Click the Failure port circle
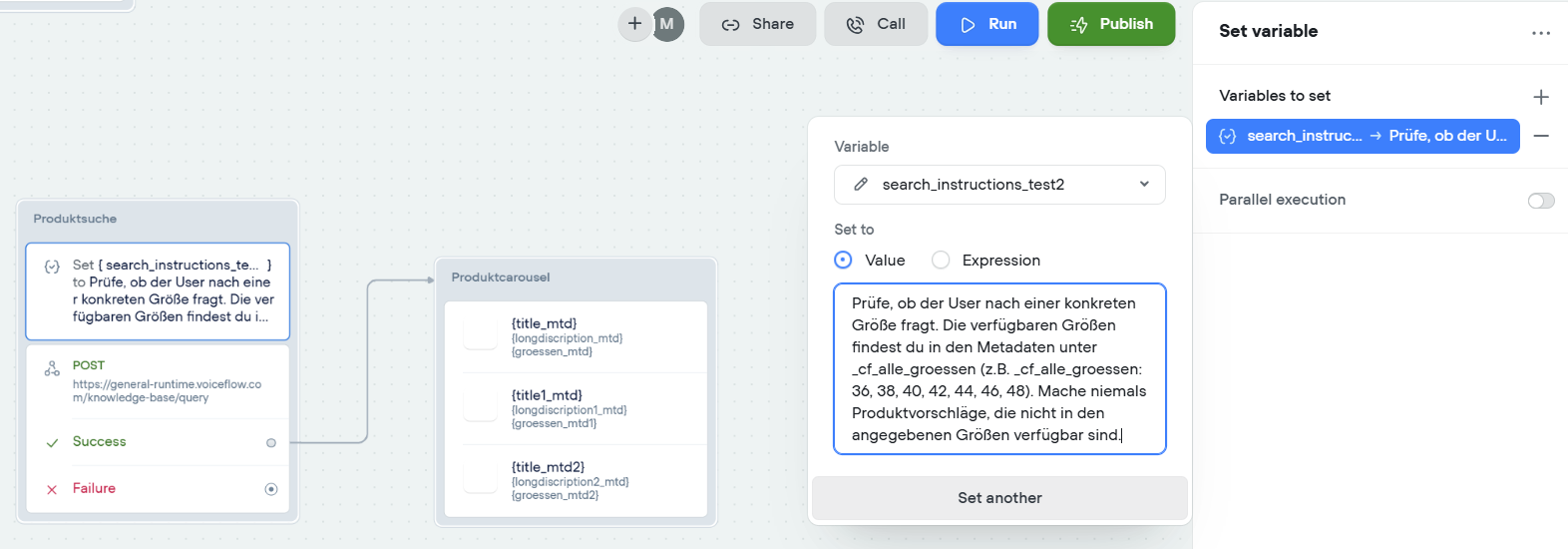 point(271,489)
